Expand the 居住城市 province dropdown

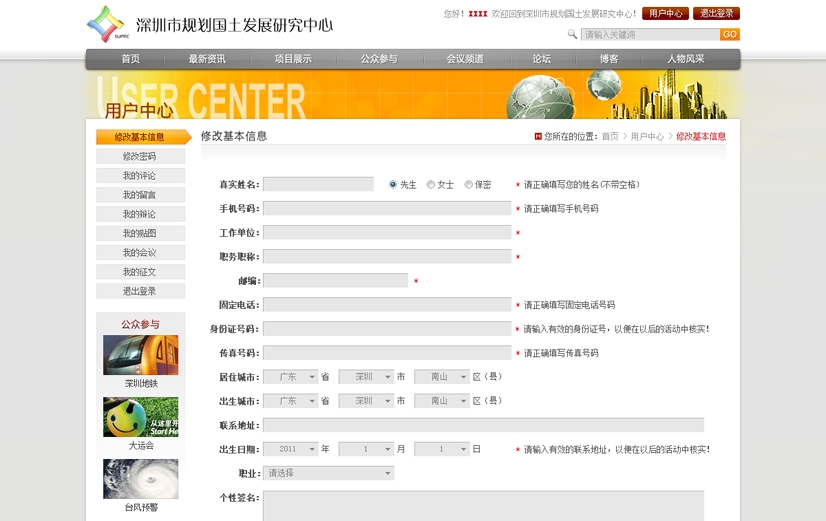tap(290, 377)
